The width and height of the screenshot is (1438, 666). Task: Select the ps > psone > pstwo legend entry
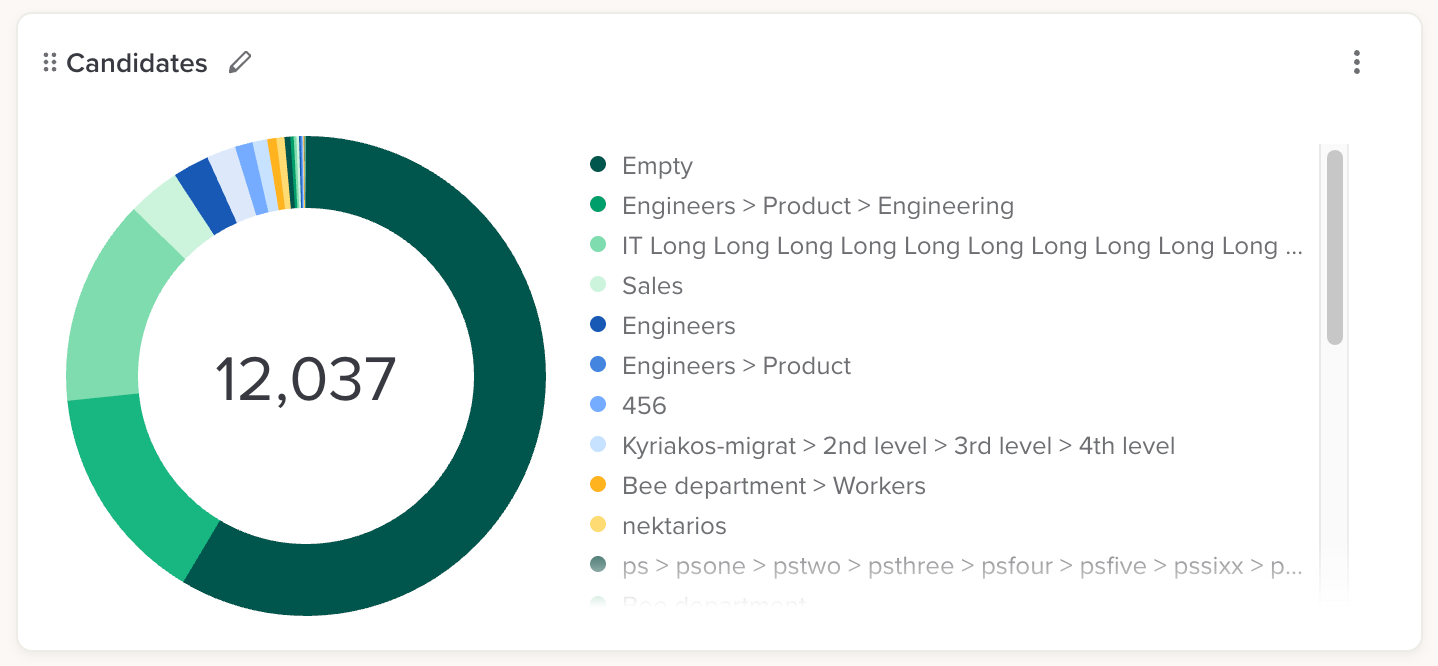tap(961, 566)
